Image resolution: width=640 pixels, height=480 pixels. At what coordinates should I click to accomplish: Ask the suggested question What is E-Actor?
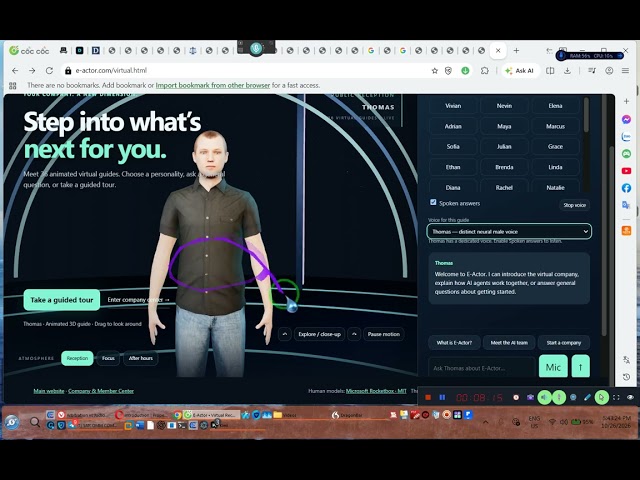[x=454, y=343]
